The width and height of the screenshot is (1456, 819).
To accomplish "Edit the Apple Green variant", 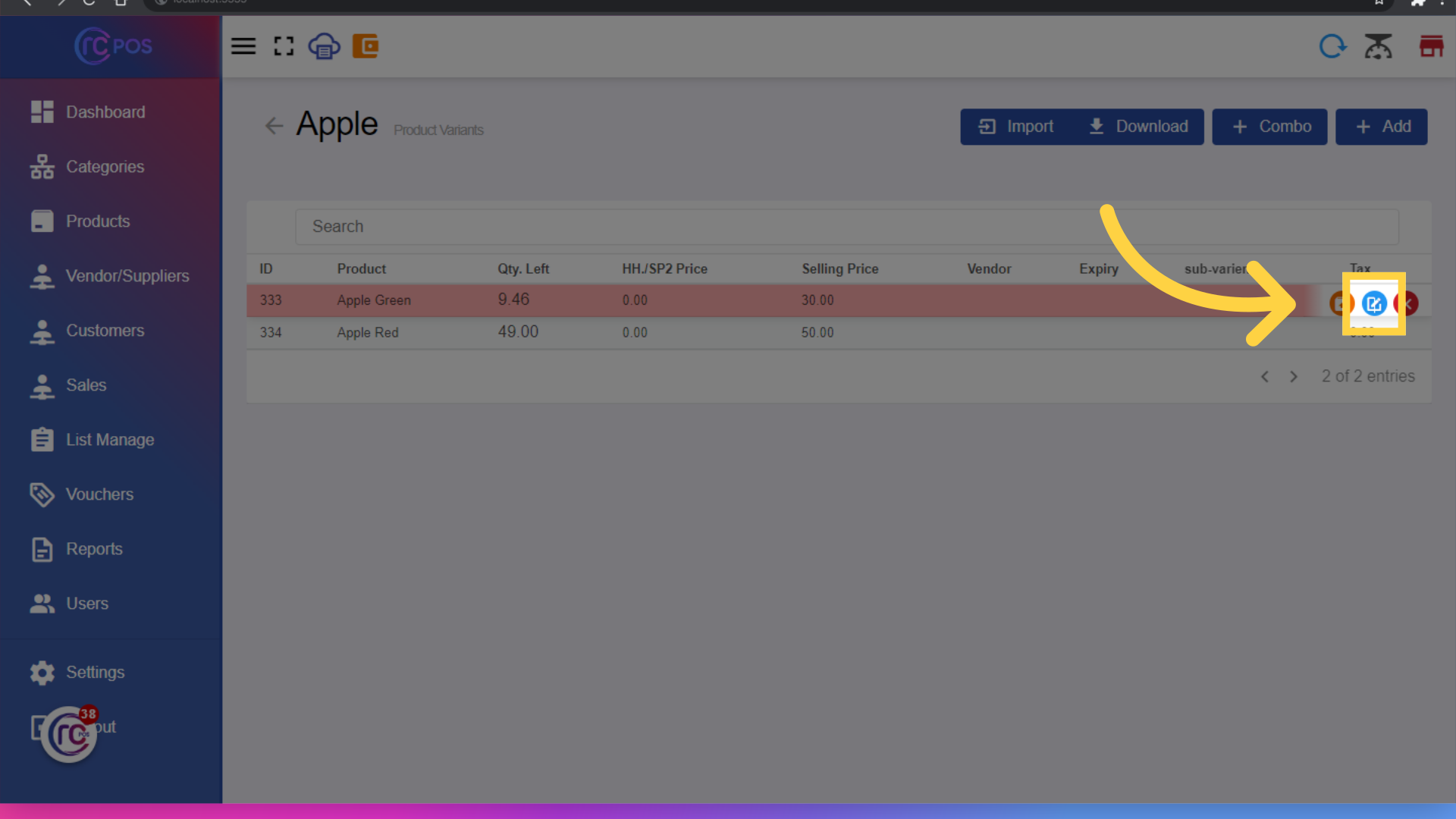I will click(1374, 303).
